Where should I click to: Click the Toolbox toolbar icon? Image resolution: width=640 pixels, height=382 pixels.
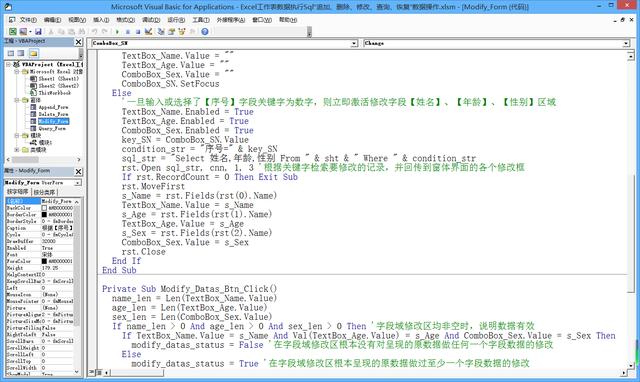193,31
